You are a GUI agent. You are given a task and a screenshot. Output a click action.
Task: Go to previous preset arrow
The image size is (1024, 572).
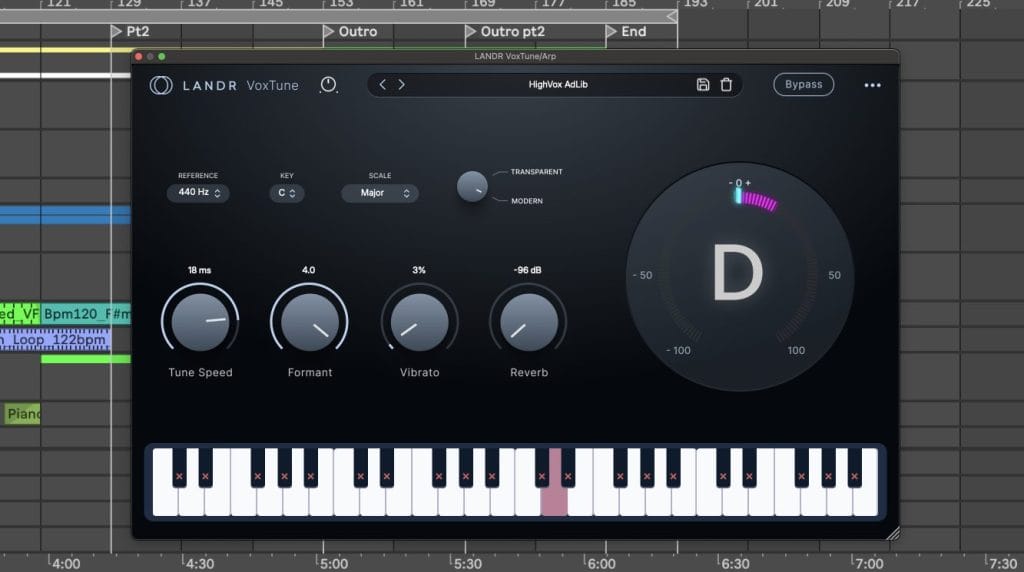point(382,85)
